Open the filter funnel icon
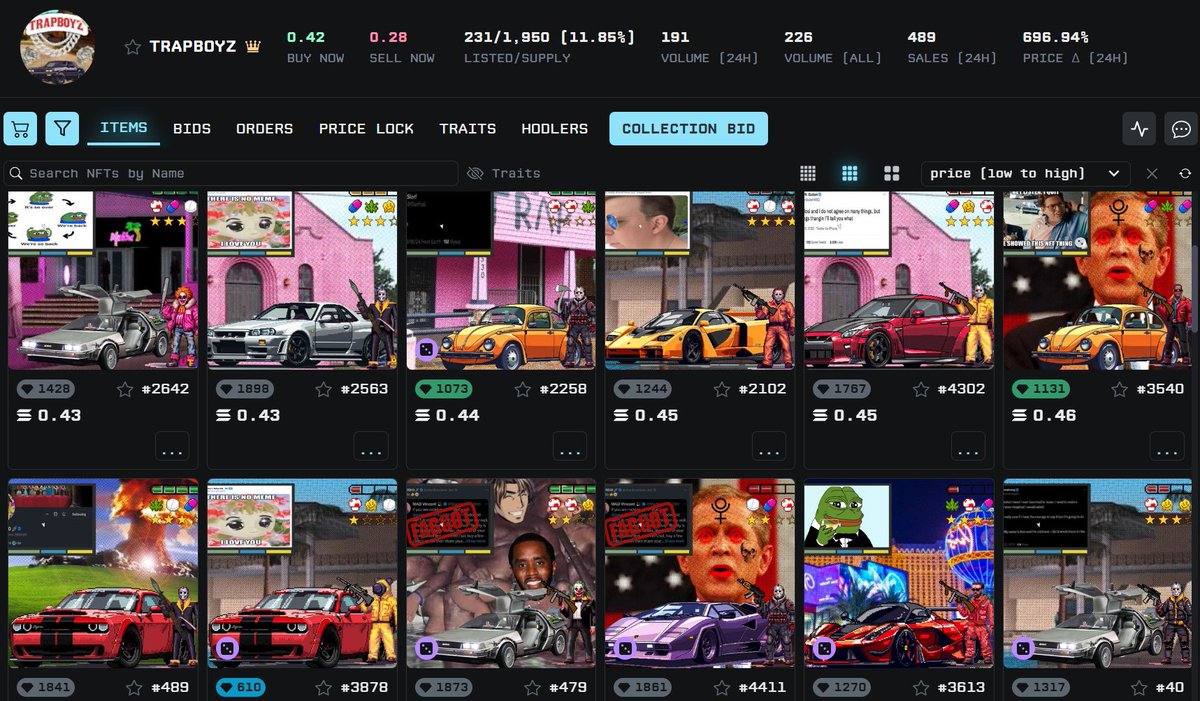1200x701 pixels. click(x=62, y=128)
